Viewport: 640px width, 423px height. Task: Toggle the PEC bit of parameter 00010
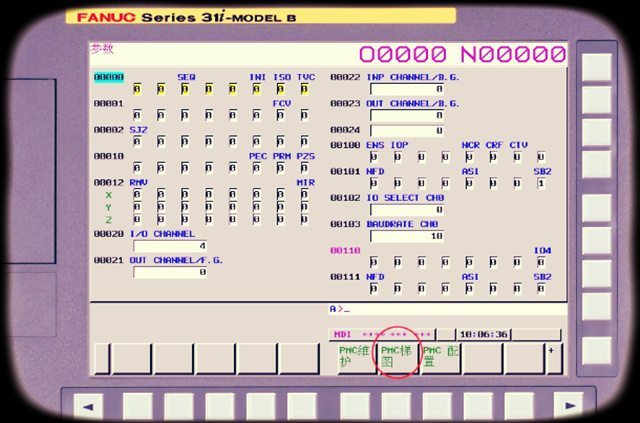[256, 169]
